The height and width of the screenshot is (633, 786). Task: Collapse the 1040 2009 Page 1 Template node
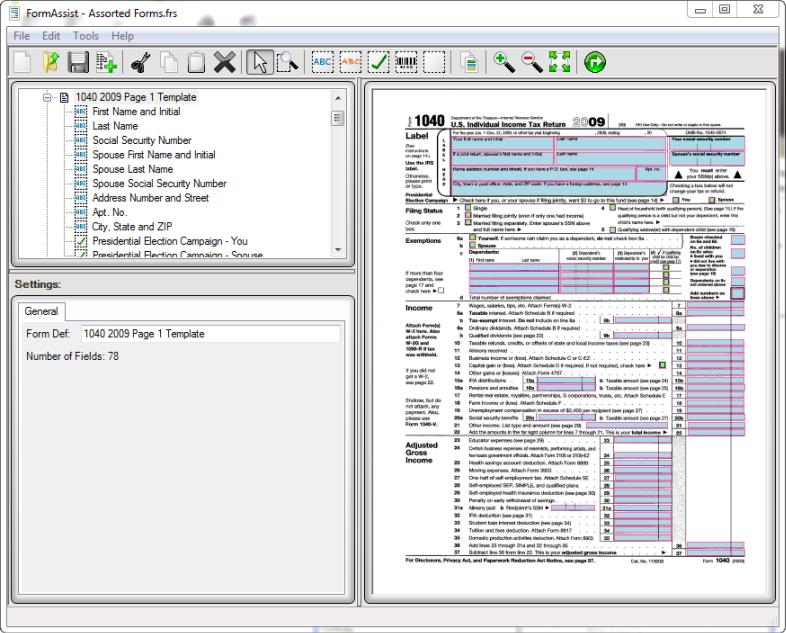tap(48, 97)
